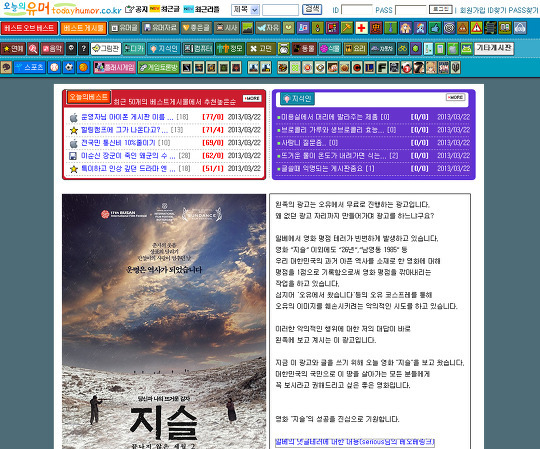The image size is (540, 449).
Task: Focus the search text field
Action: click(x=280, y=10)
